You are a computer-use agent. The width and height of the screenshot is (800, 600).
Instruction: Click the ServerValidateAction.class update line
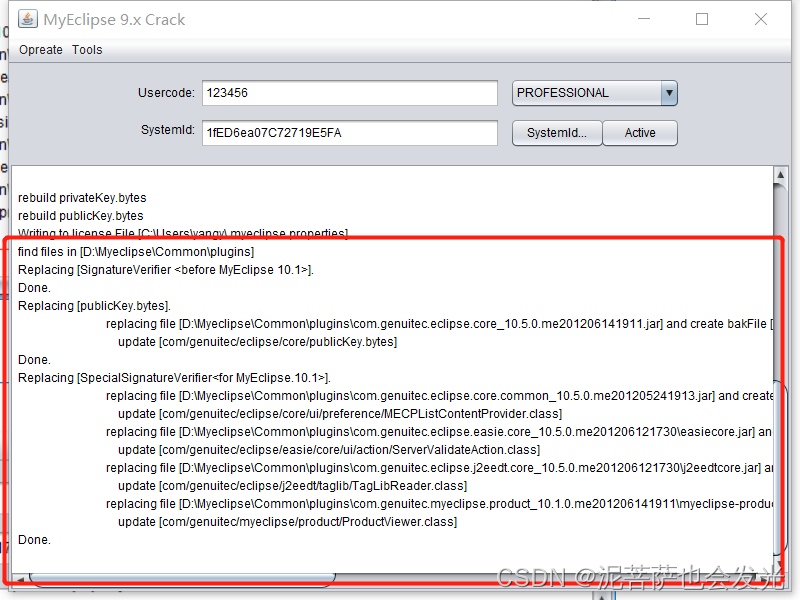(329, 450)
